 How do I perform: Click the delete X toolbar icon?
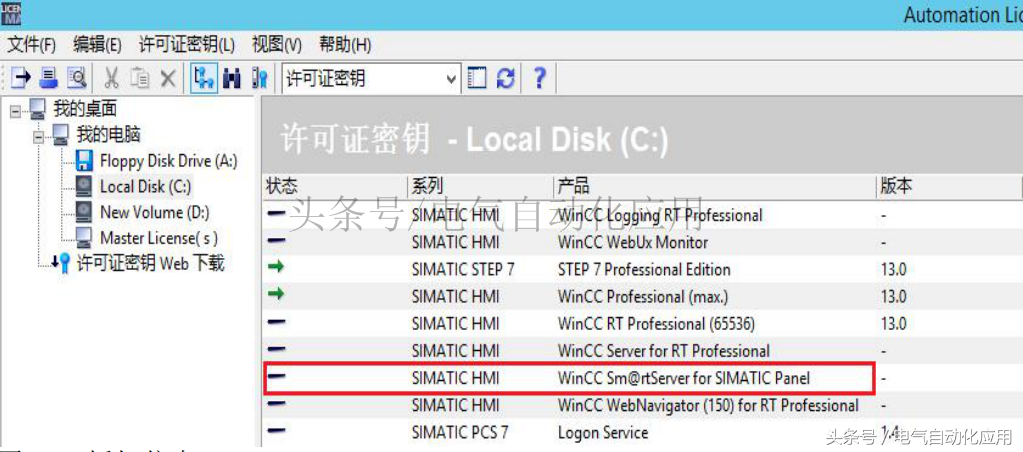point(168,78)
